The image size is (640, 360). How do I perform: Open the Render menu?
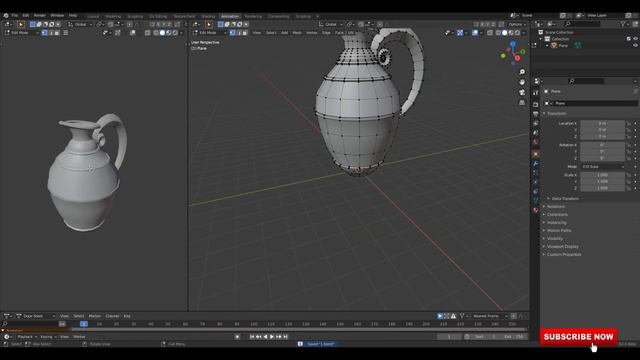pos(40,16)
